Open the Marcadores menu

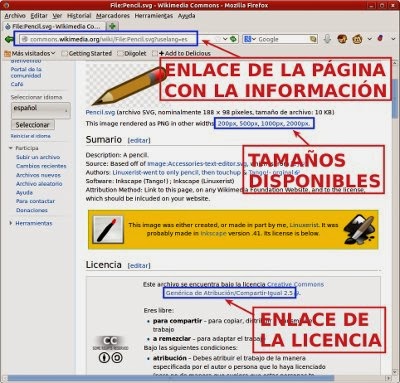click(x=113, y=16)
